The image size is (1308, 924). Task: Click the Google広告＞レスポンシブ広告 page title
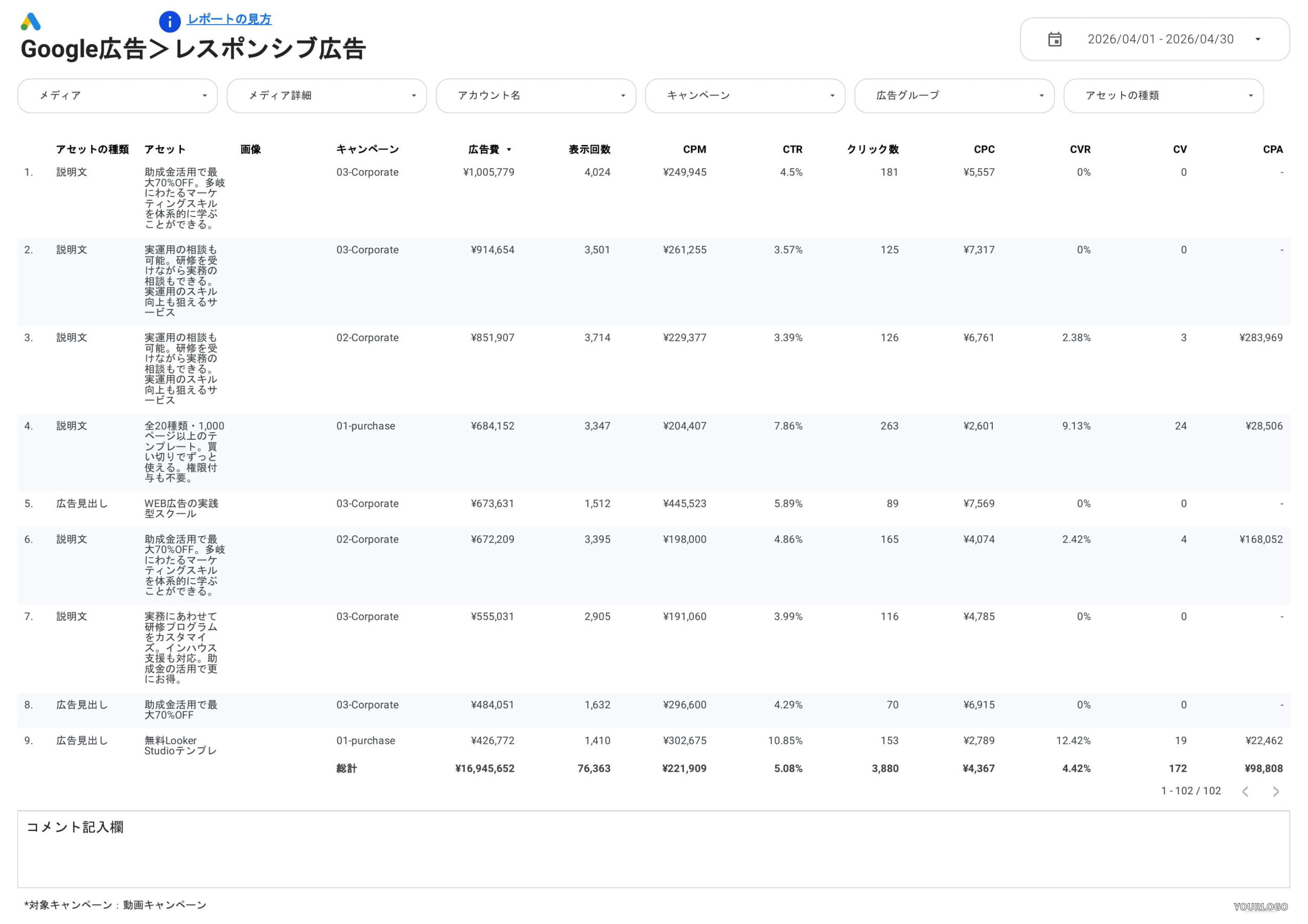(x=193, y=49)
